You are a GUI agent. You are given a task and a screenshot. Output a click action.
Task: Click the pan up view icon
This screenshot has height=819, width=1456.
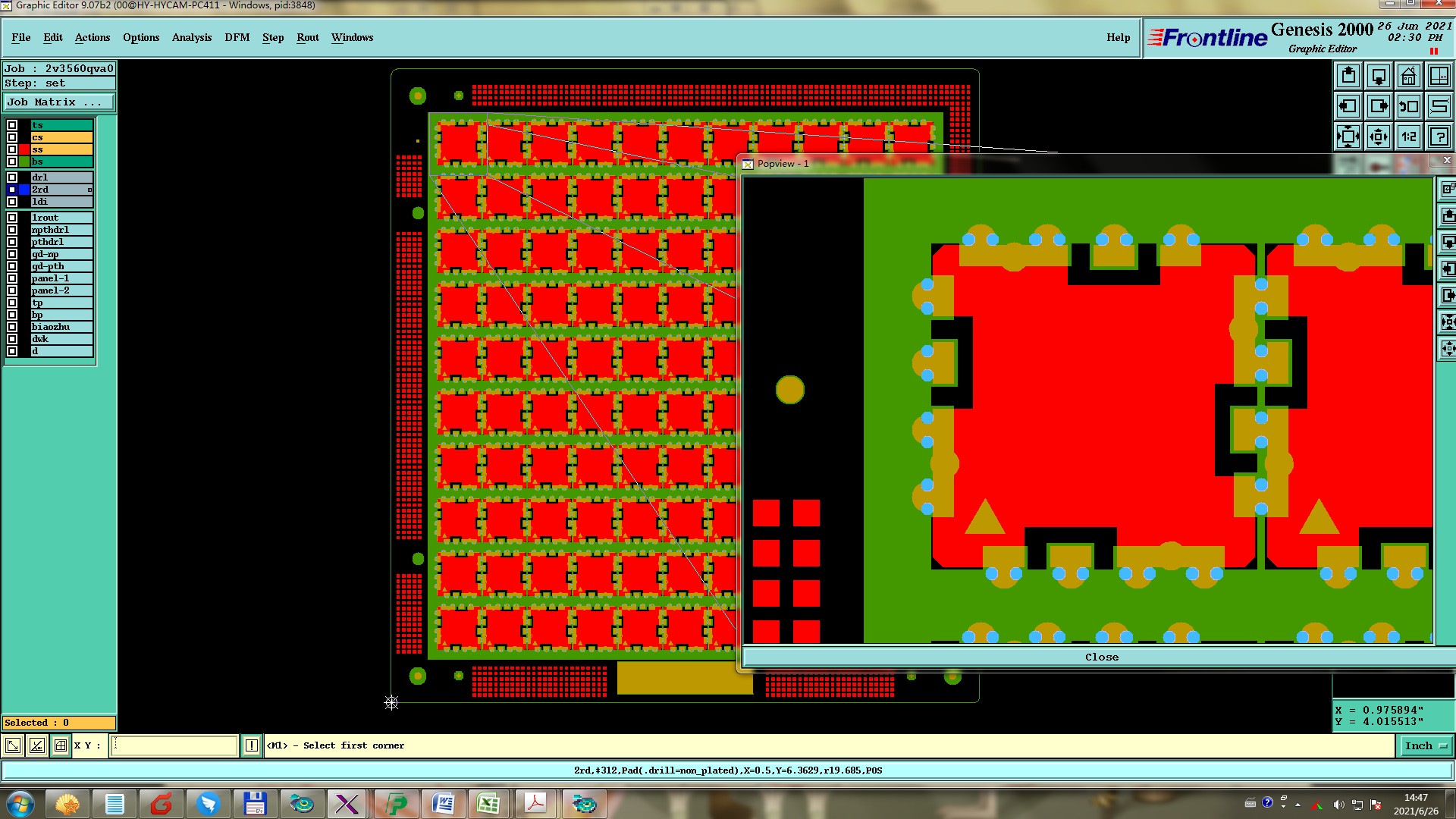(x=1348, y=76)
